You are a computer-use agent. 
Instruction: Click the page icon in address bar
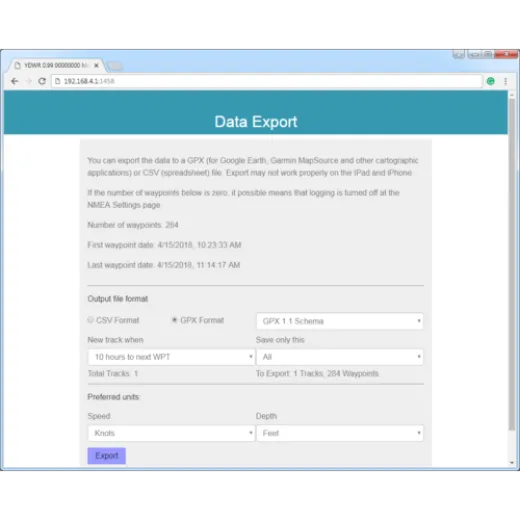point(57,81)
